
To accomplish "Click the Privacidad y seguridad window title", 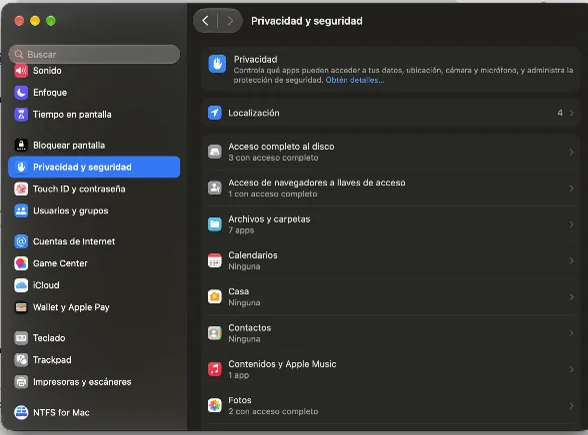I will [x=307, y=21].
